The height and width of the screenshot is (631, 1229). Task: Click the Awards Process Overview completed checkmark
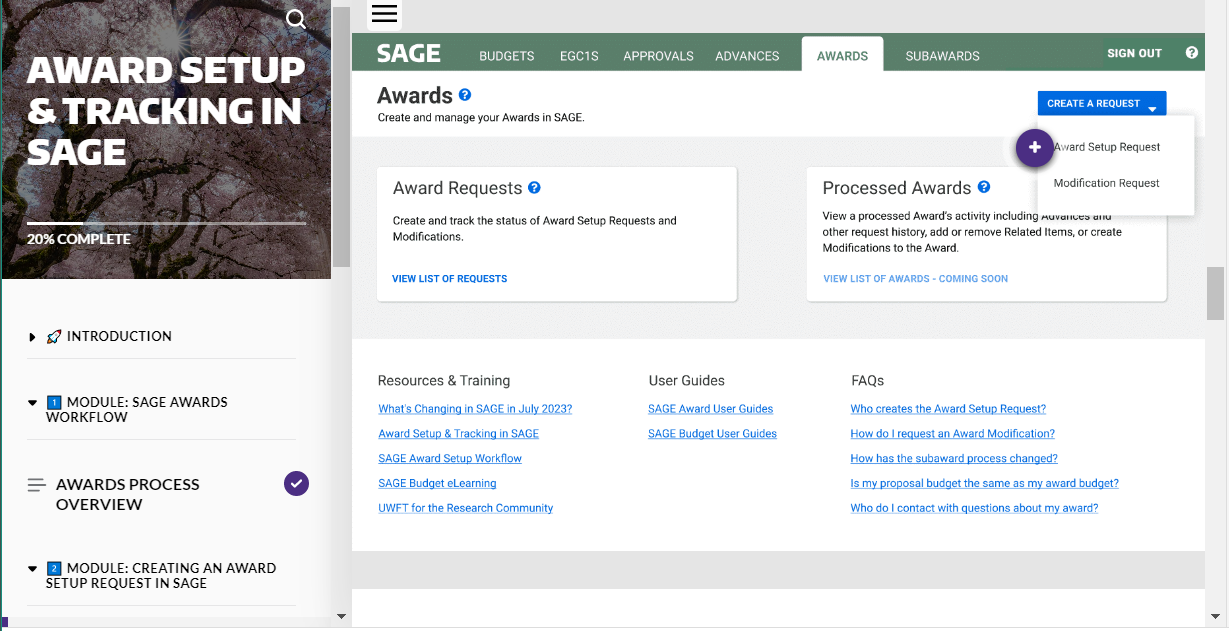[x=296, y=484]
